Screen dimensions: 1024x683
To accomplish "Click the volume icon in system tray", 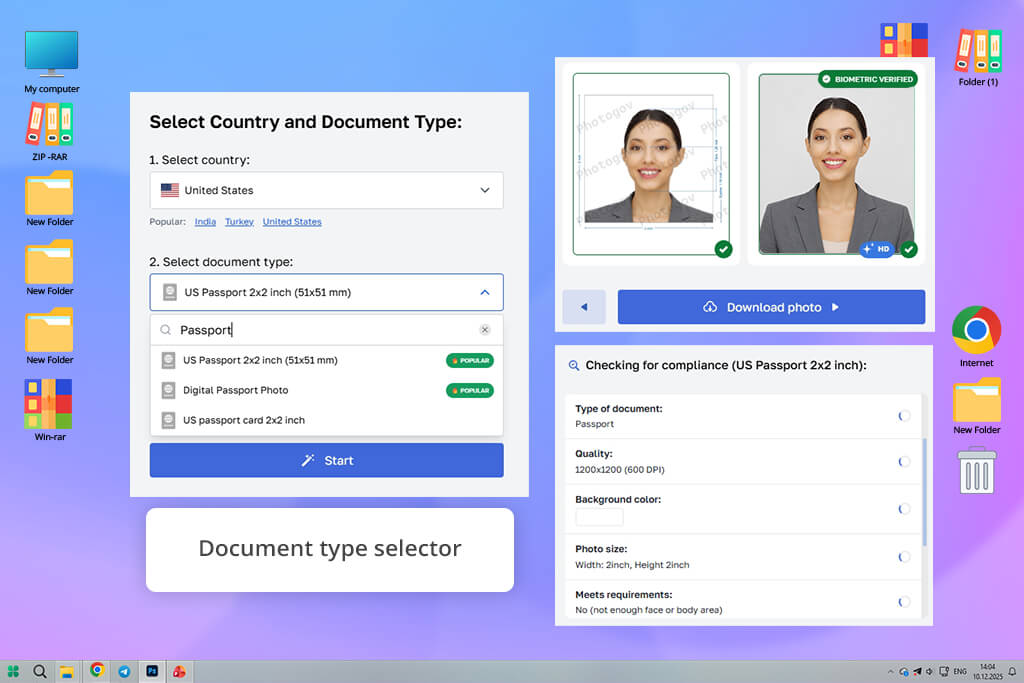I will click(929, 671).
